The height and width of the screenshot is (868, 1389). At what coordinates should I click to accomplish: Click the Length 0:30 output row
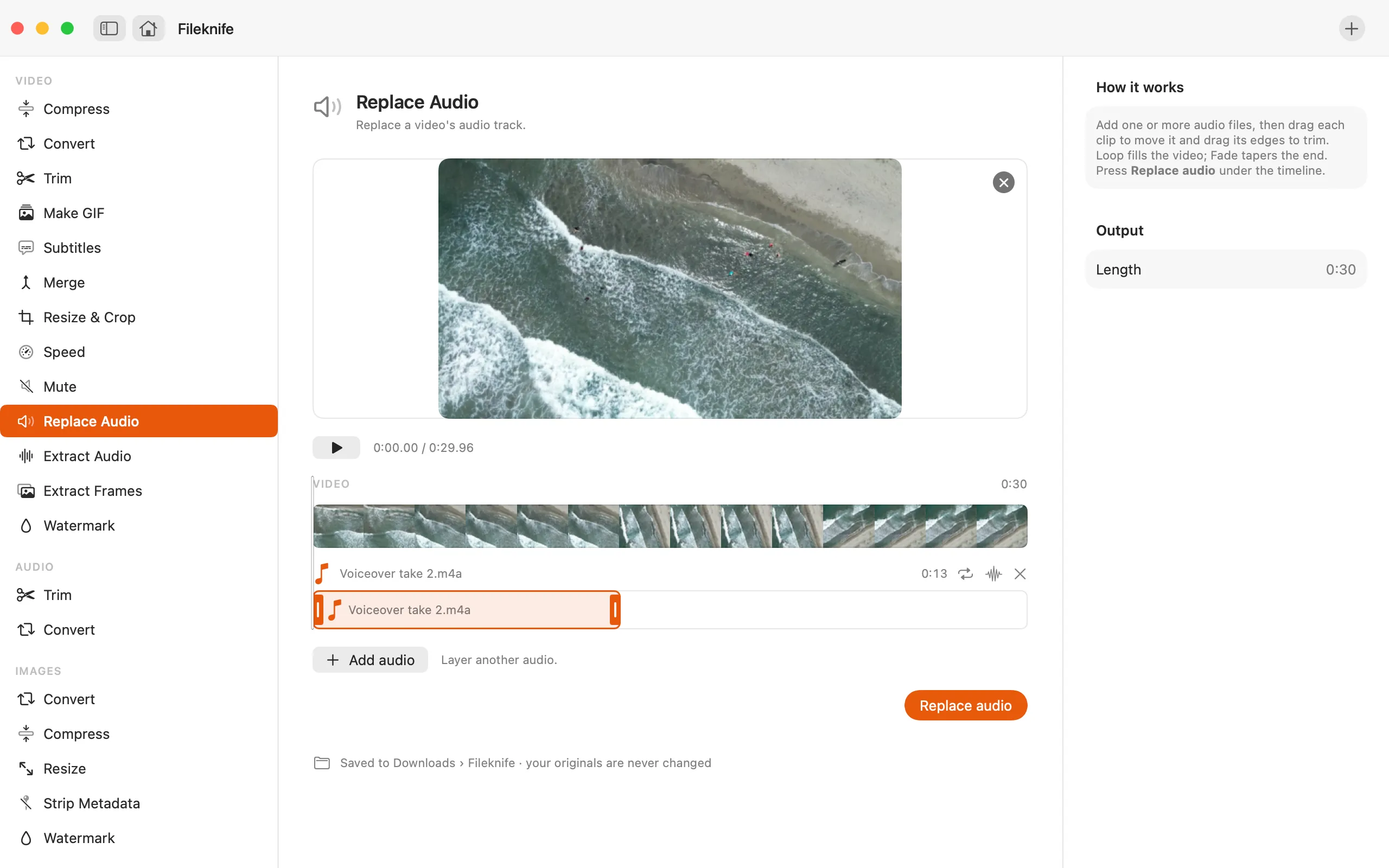point(1226,269)
